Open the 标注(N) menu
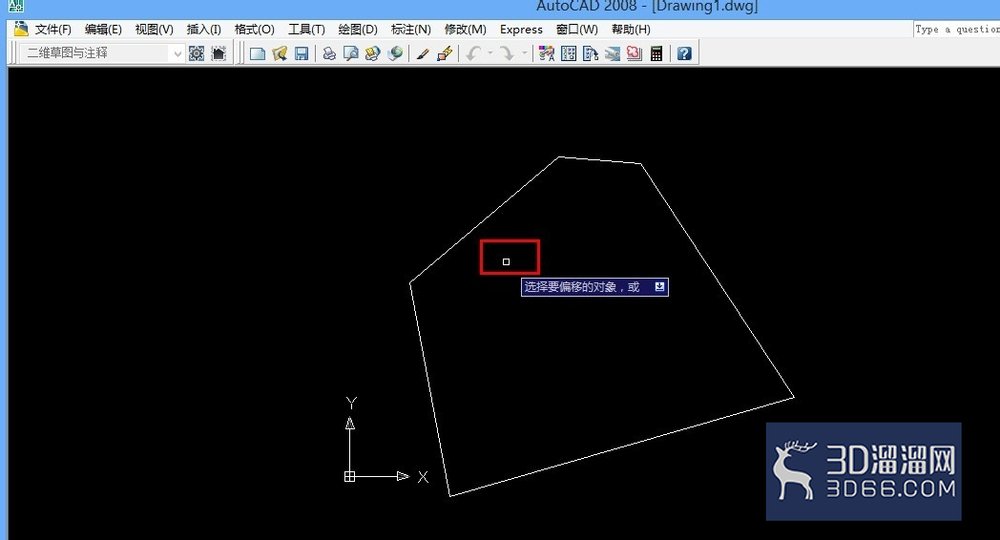This screenshot has height=540, width=1000. tap(411, 29)
